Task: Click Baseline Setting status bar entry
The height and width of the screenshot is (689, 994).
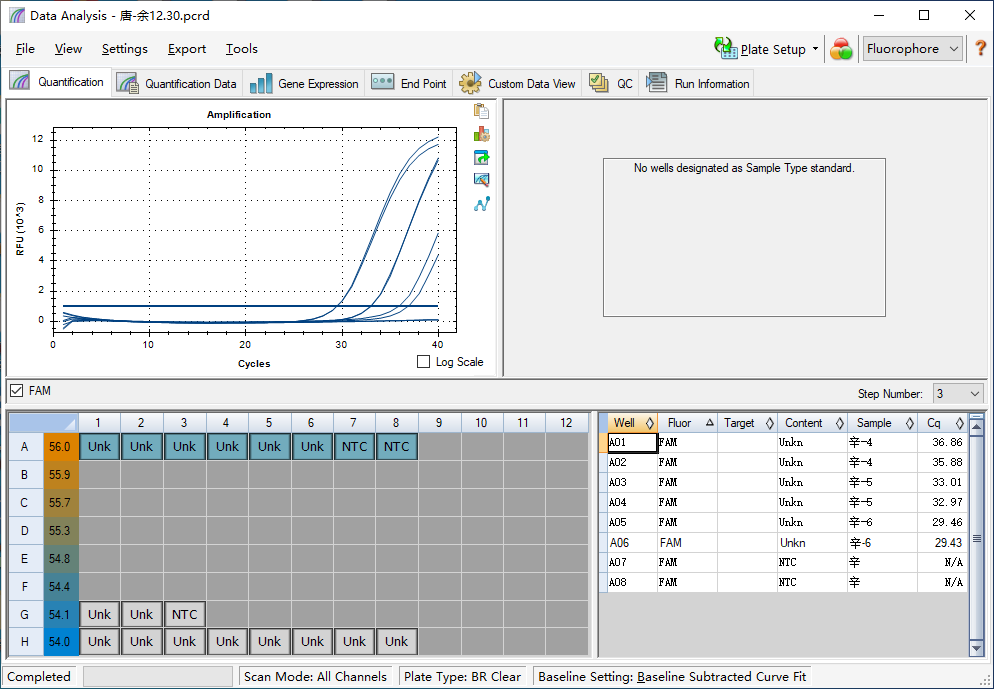Action: [672, 676]
